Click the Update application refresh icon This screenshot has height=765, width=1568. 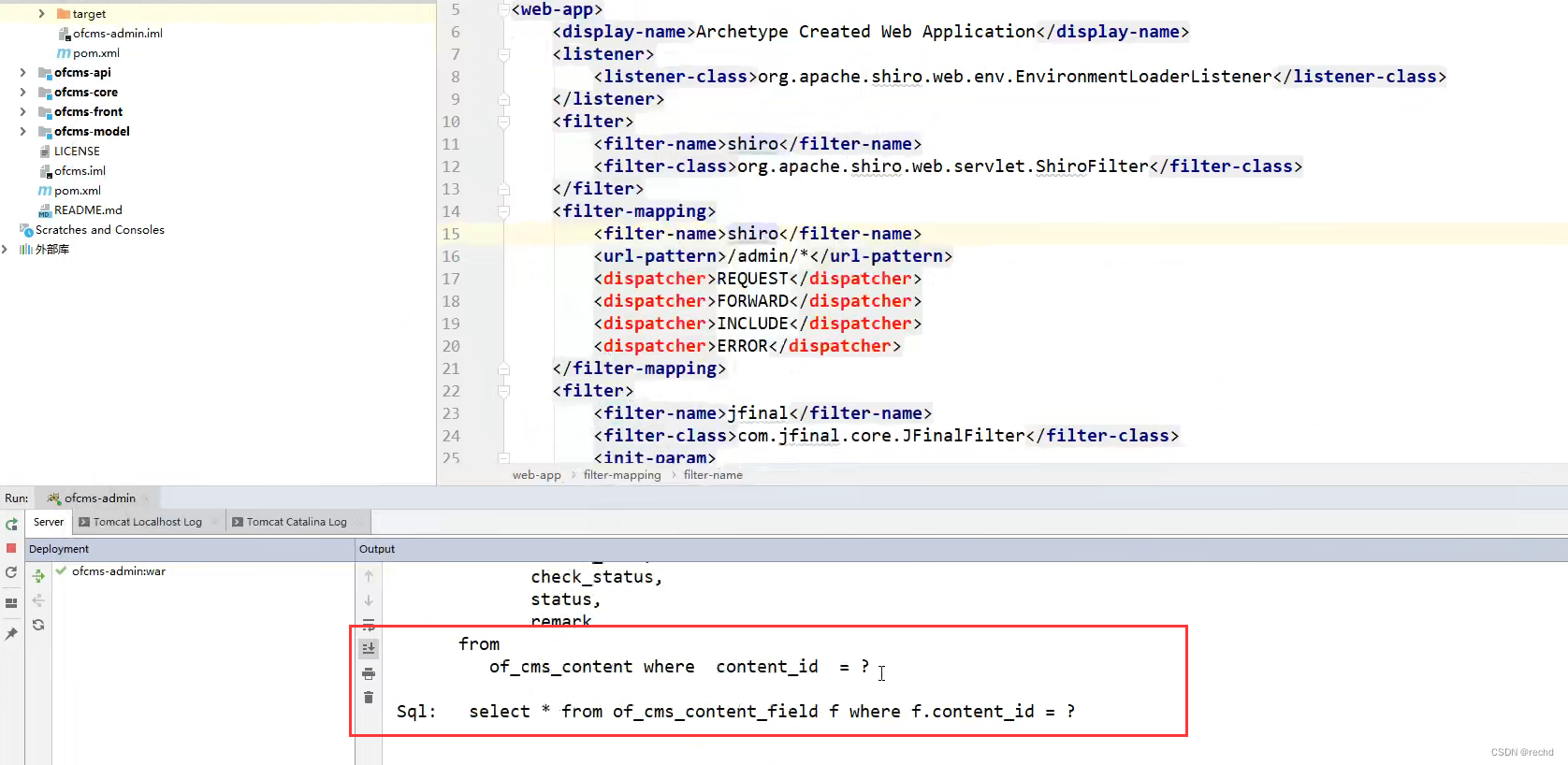(11, 572)
